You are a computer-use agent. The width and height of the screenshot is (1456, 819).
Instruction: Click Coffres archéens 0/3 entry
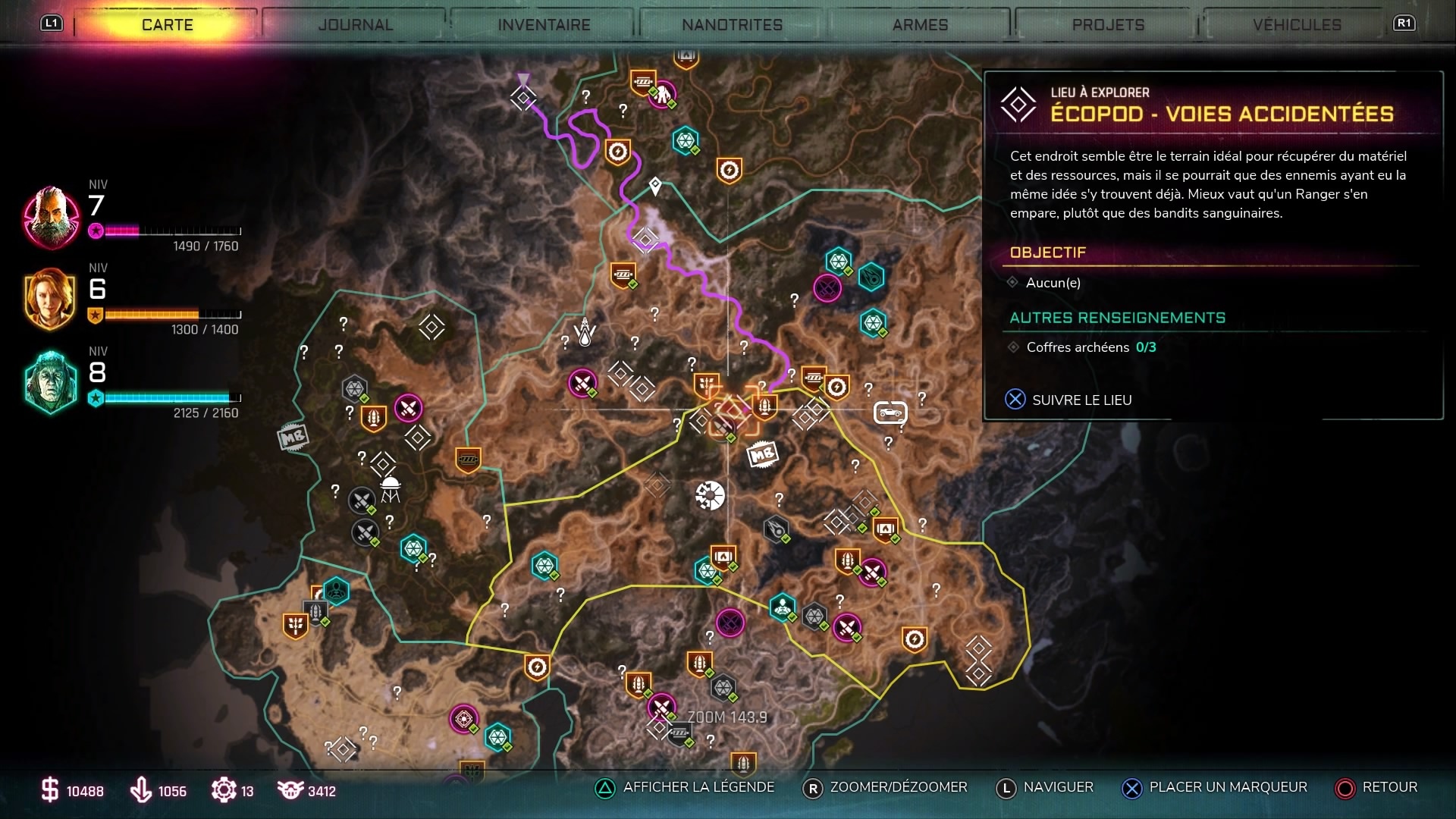pos(1083,347)
